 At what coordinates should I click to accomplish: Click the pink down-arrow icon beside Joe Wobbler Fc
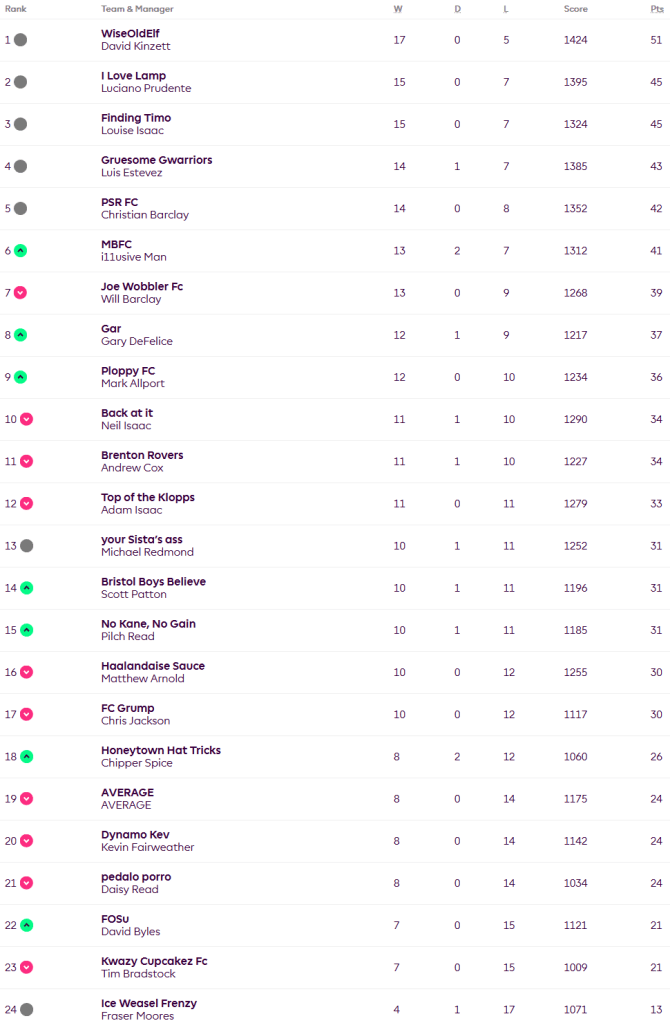(20, 293)
